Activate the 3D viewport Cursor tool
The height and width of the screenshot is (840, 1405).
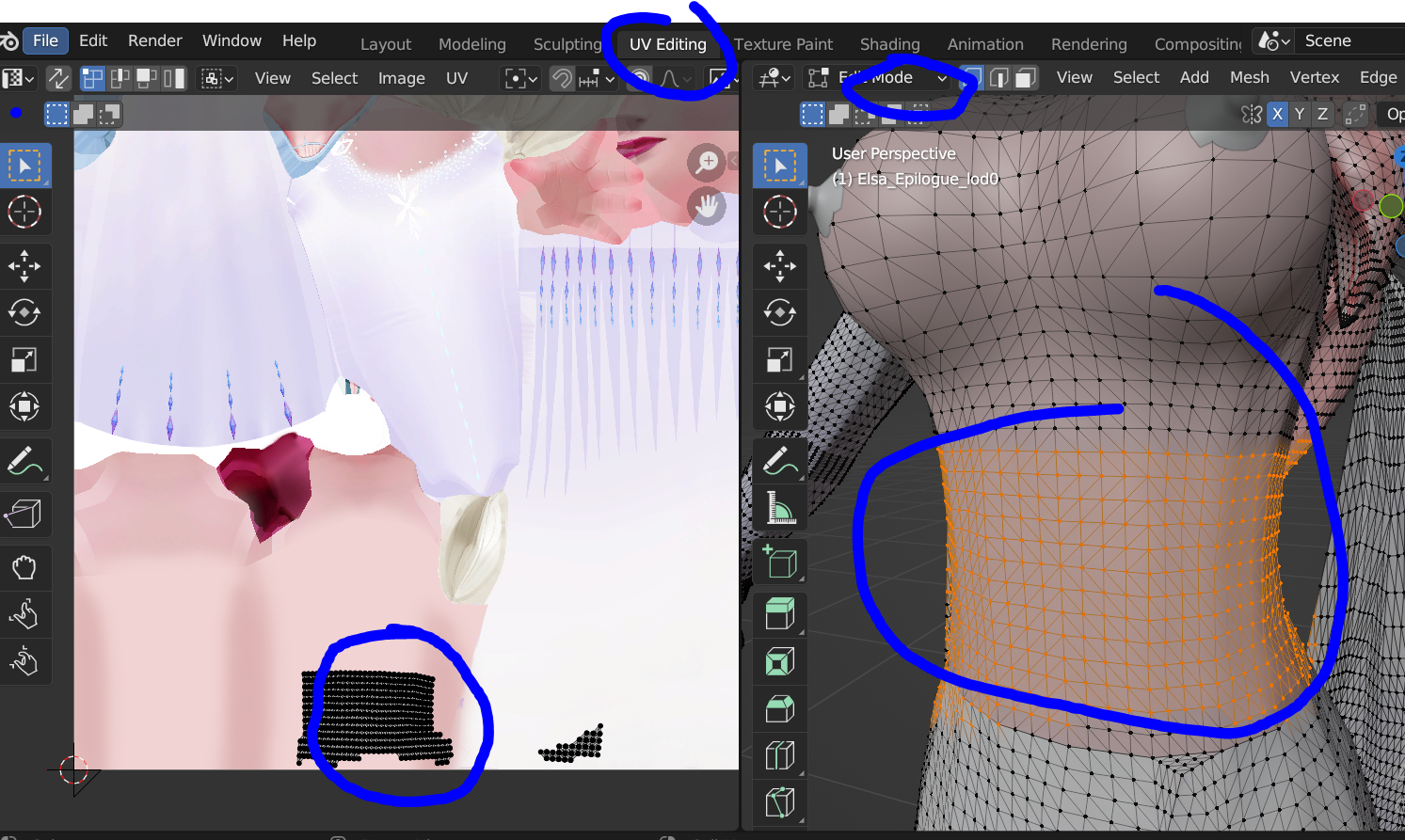(780, 212)
